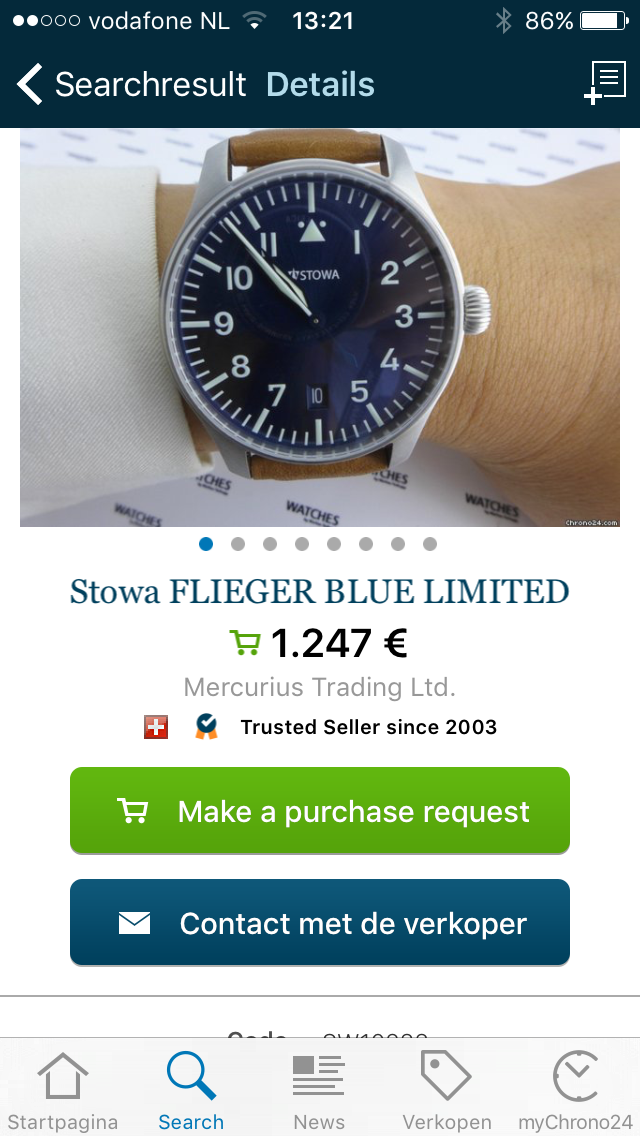Add listing to notepad icon

pyautogui.click(x=605, y=84)
